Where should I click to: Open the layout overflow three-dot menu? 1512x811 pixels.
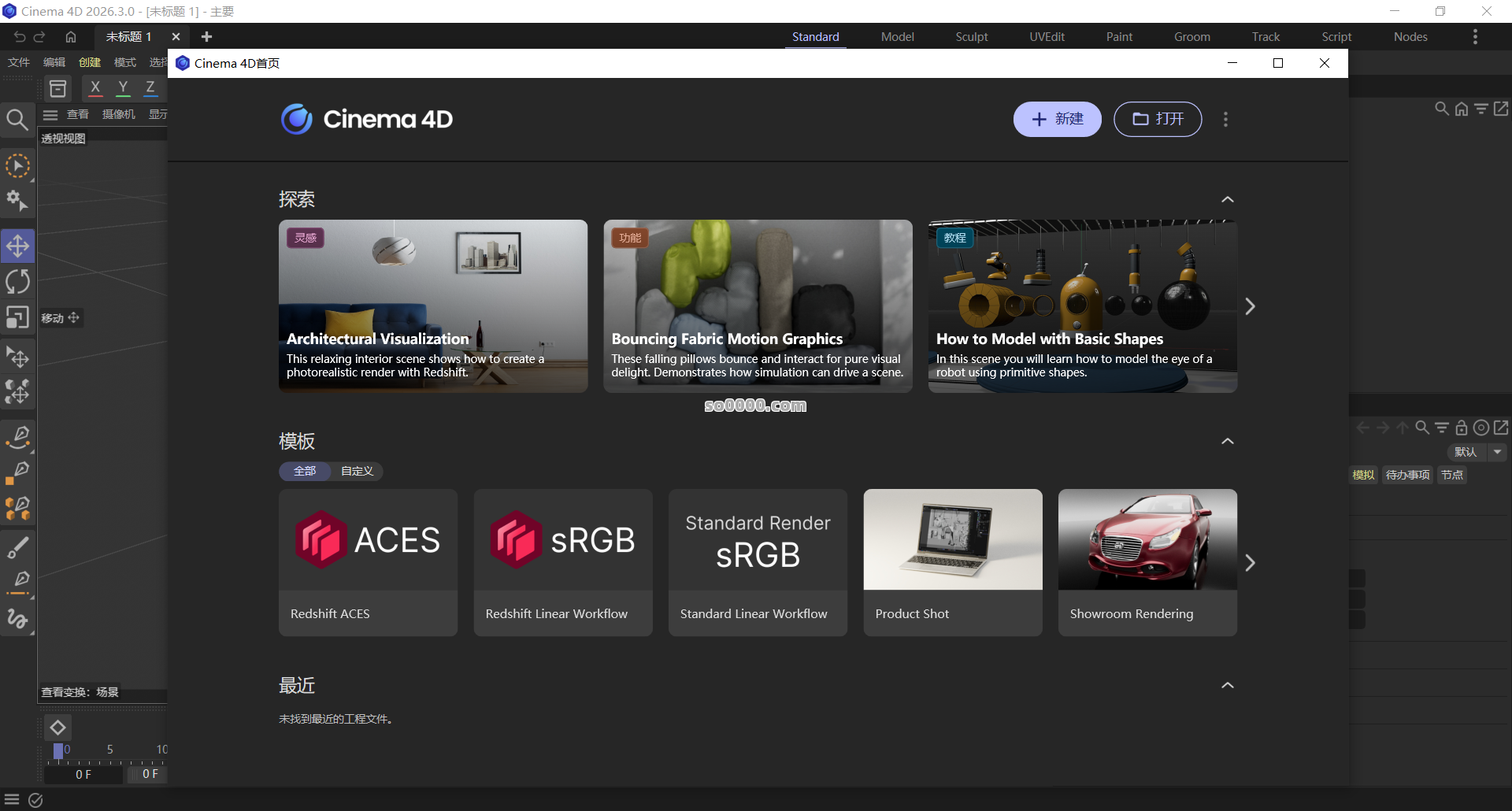1475,37
